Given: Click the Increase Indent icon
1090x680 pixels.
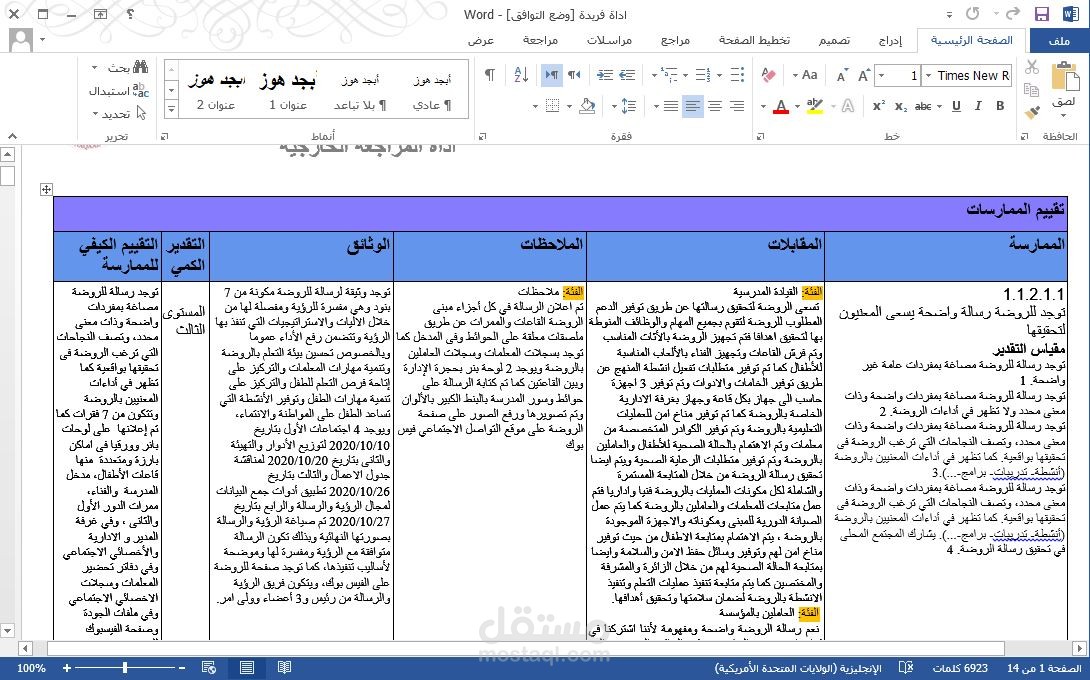Looking at the screenshot, I should [x=605, y=74].
